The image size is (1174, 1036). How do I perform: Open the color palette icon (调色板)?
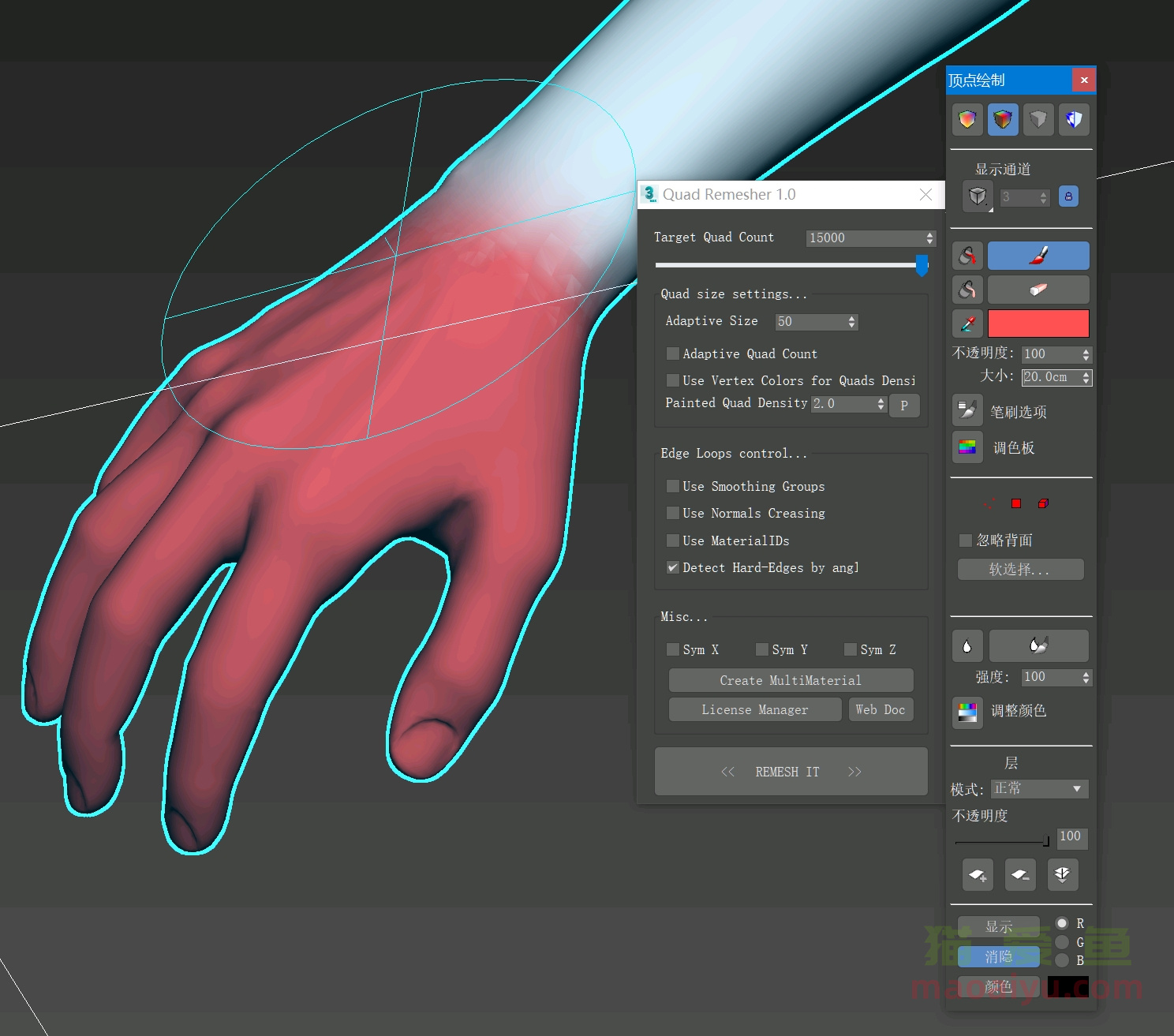pos(967,447)
